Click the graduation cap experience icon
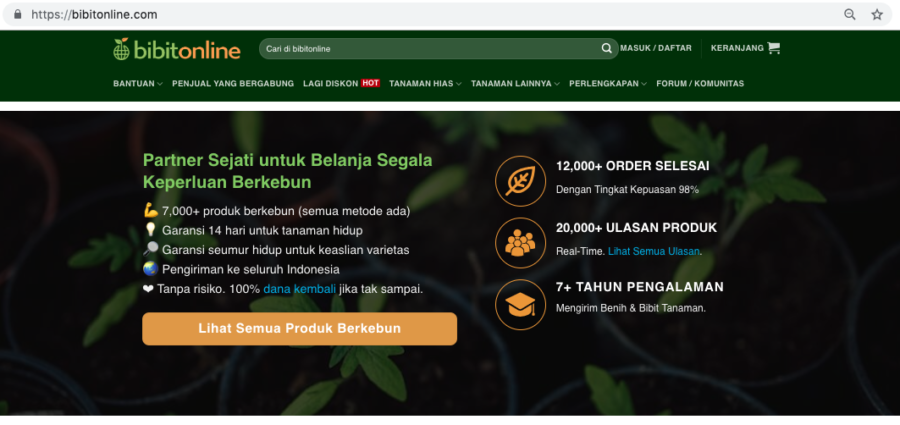900x425 pixels. click(x=520, y=304)
